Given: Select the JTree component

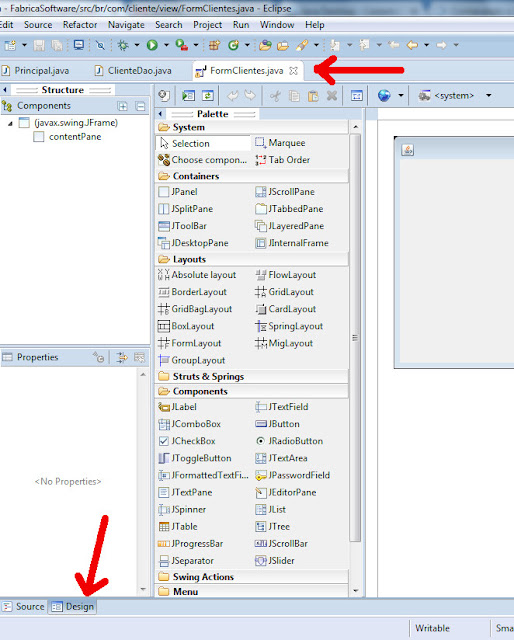Looking at the screenshot, I should (272, 527).
